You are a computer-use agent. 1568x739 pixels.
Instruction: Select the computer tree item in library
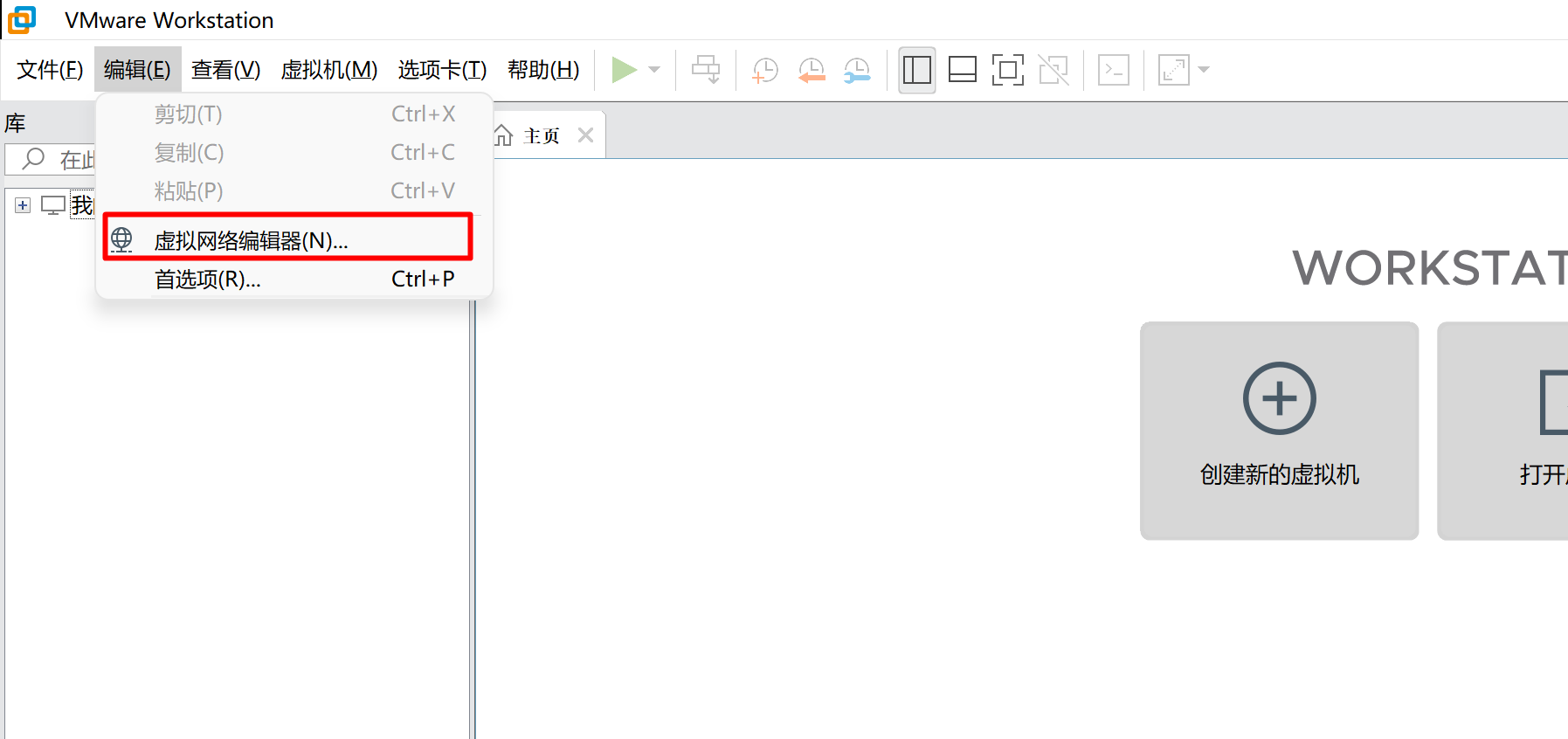pyautogui.click(x=67, y=205)
